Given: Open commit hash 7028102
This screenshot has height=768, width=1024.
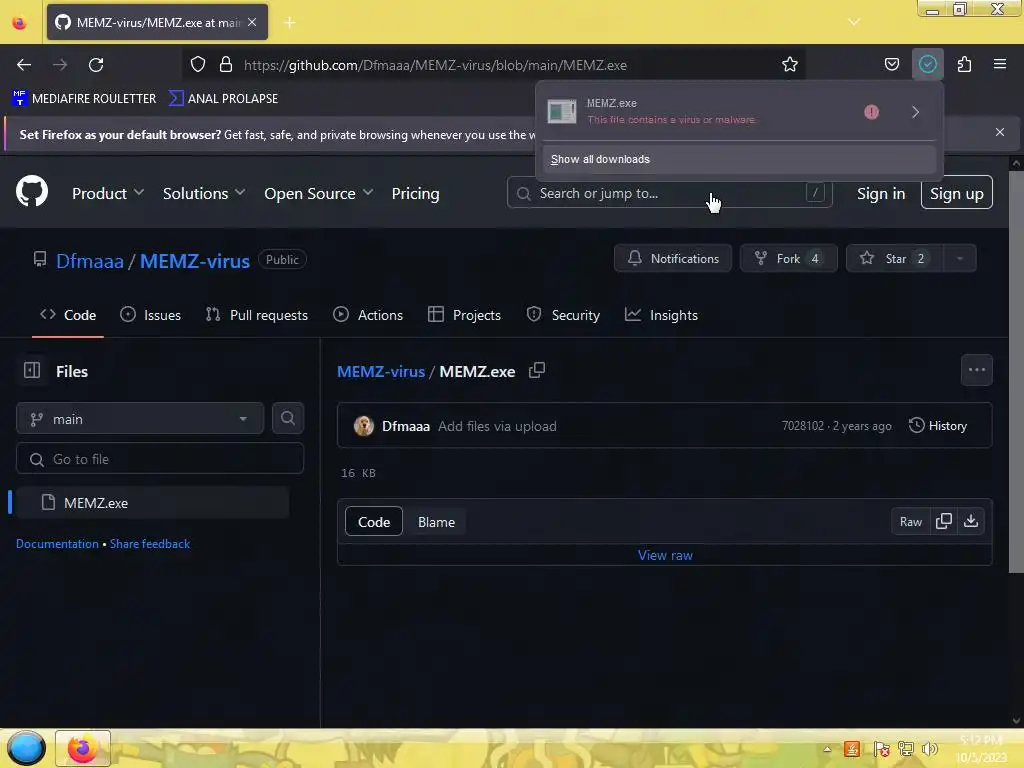Looking at the screenshot, I should click(x=803, y=426).
